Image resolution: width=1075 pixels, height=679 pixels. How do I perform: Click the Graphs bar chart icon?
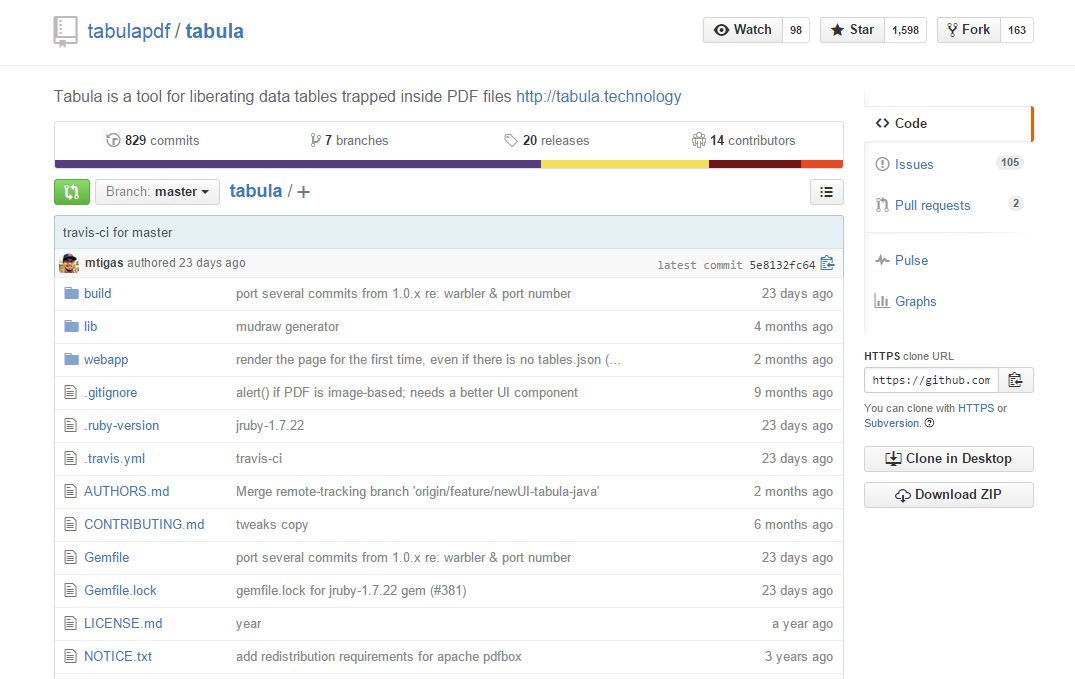(x=882, y=301)
